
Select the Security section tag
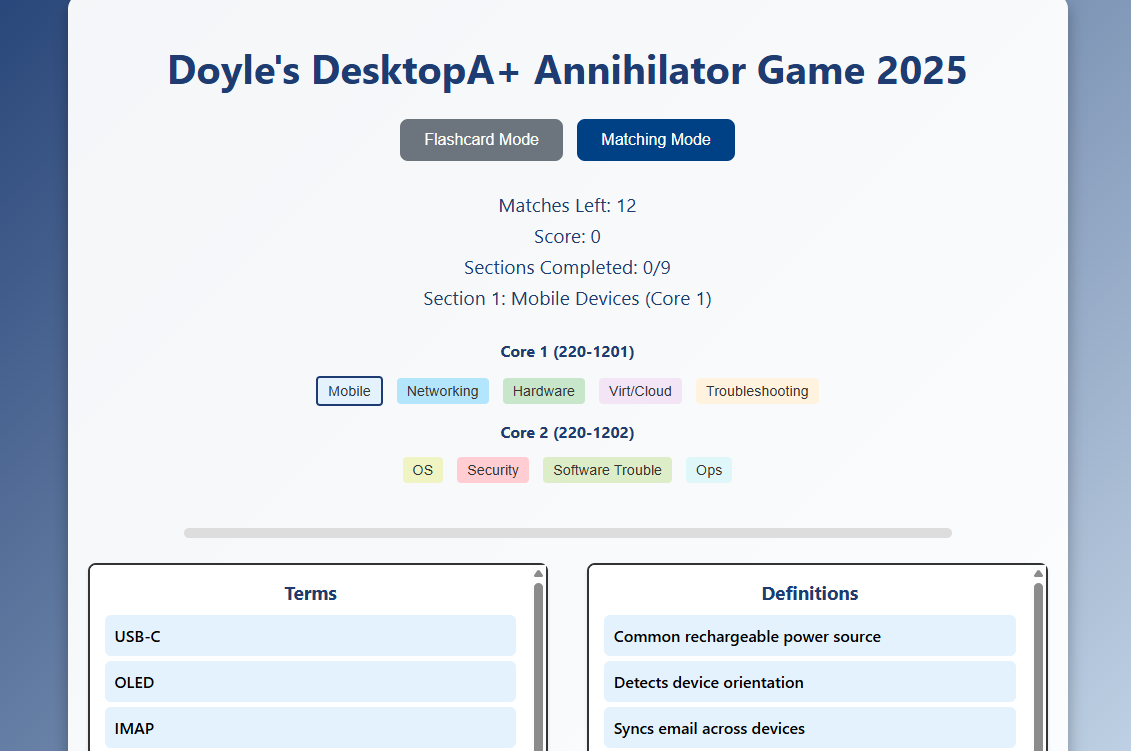click(493, 470)
